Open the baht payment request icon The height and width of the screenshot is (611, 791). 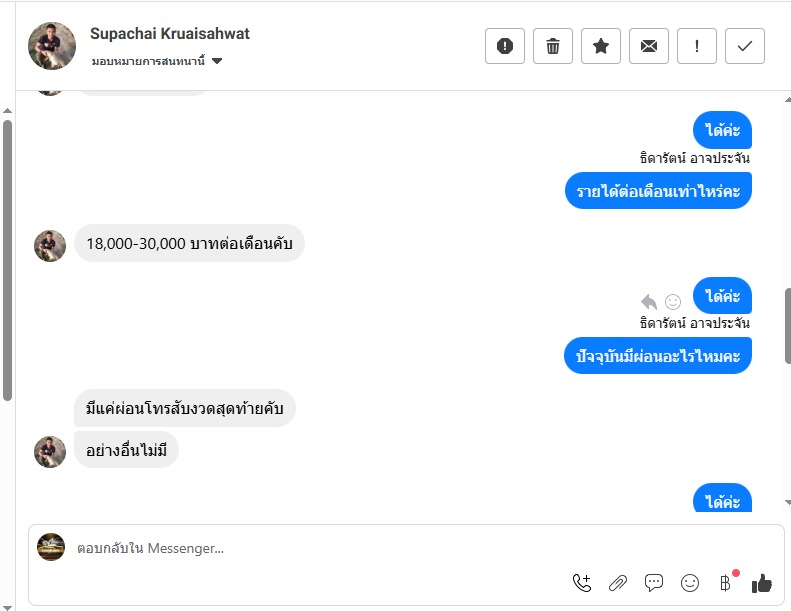click(725, 583)
